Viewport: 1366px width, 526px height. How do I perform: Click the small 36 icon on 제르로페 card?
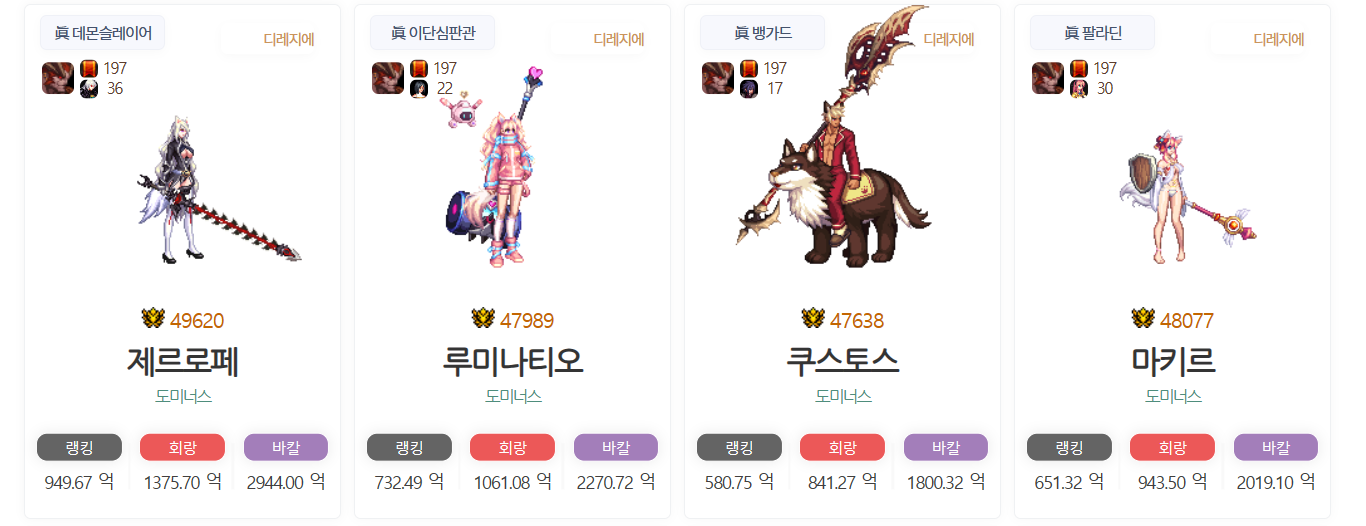tap(89, 89)
